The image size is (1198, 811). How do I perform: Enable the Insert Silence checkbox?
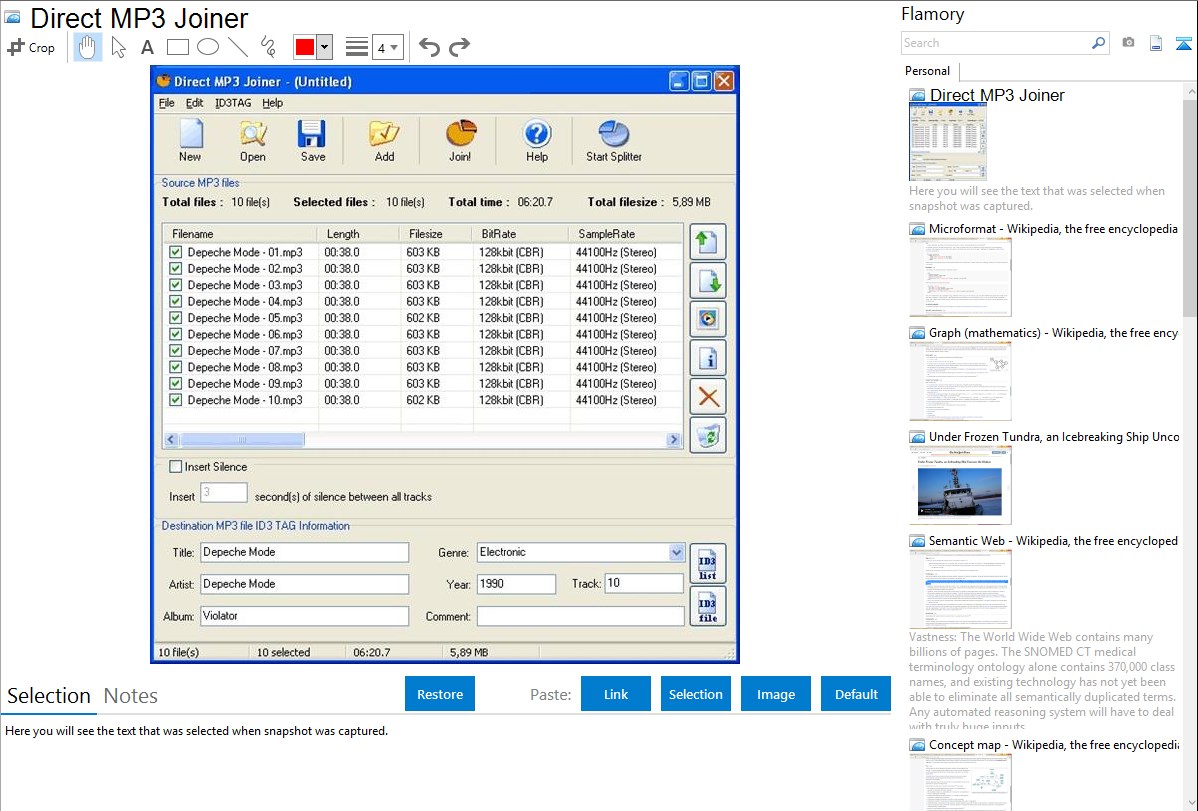(x=176, y=466)
